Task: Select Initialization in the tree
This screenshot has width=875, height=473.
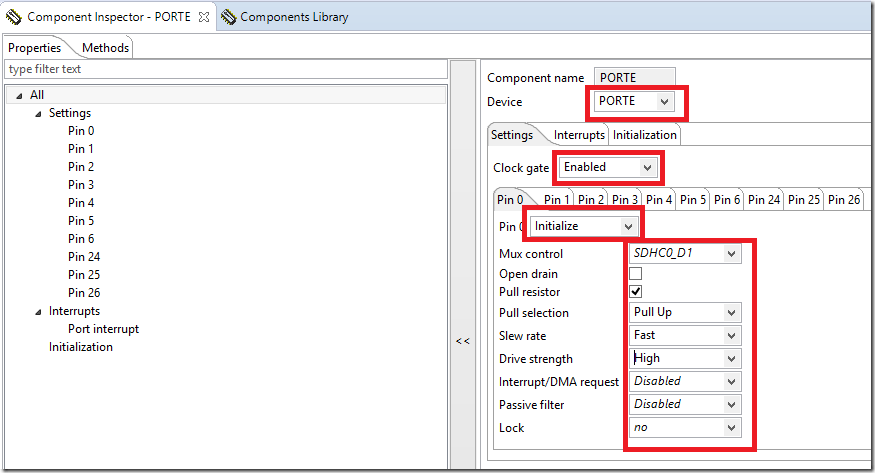Action: (80, 347)
